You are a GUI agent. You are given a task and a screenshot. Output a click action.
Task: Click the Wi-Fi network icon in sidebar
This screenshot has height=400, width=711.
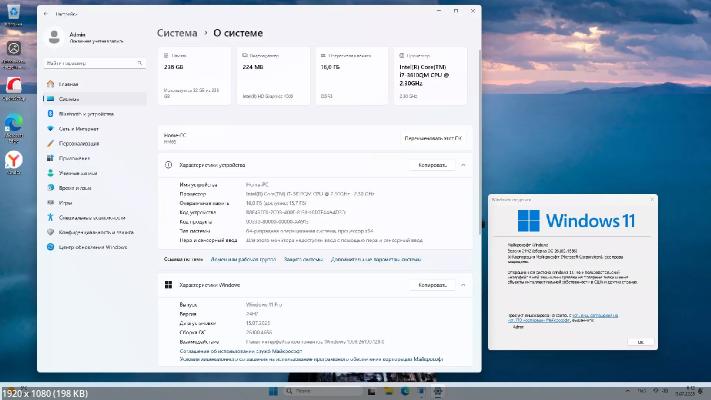pos(50,129)
